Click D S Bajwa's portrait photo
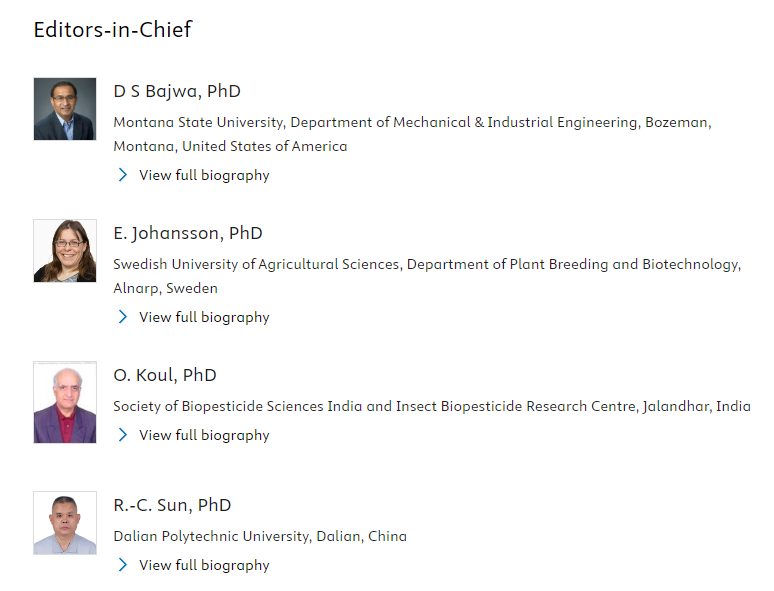The image size is (774, 591). pyautogui.click(x=65, y=109)
